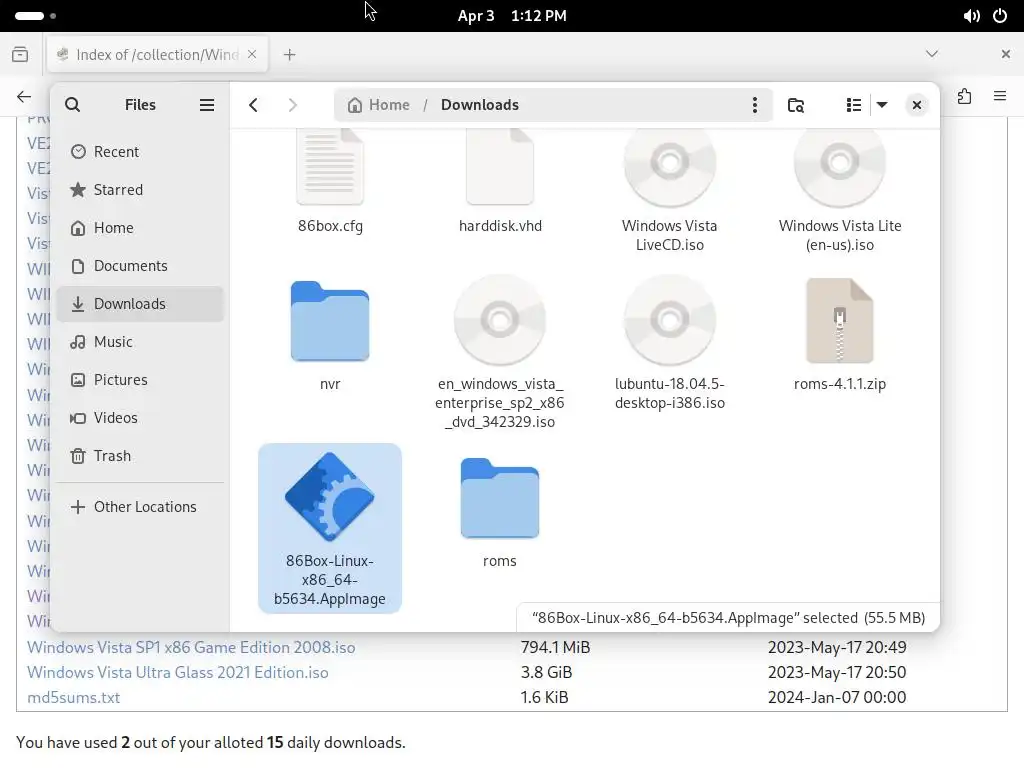Select the roms folder
Screen dimensions: 1024x768
pyautogui.click(x=500, y=513)
